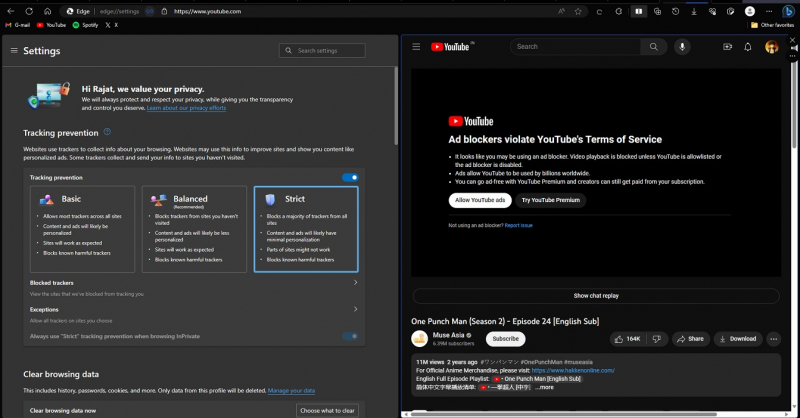Expand video description with ...more
Viewport: 800px width, 418px height.
pos(544,387)
